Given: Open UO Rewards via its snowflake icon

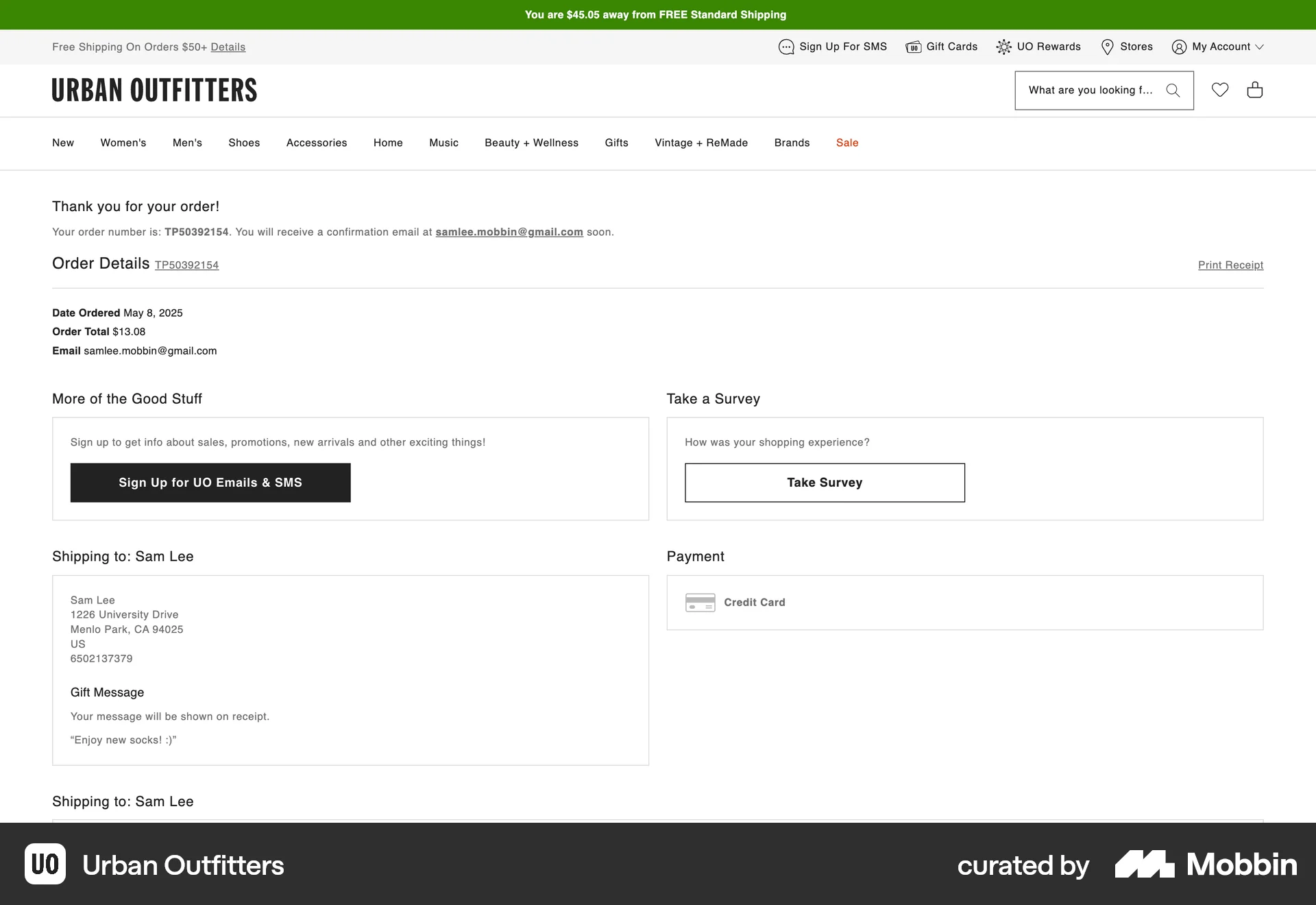Looking at the screenshot, I should click(x=1004, y=47).
